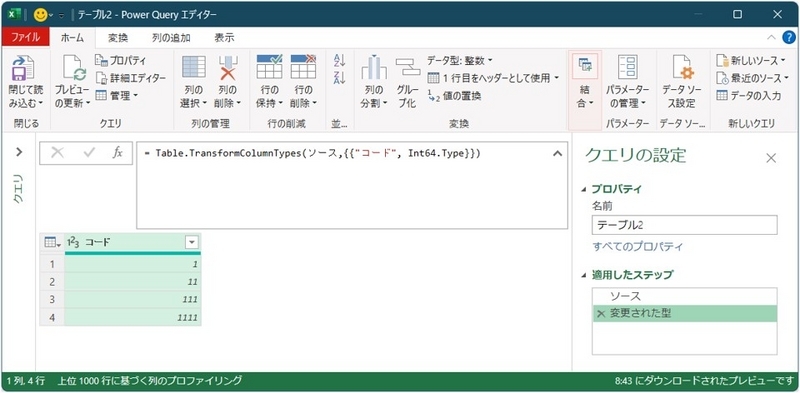Click the smiley feedback icon in the title bar
The height and width of the screenshot is (393, 800).
tap(40, 15)
